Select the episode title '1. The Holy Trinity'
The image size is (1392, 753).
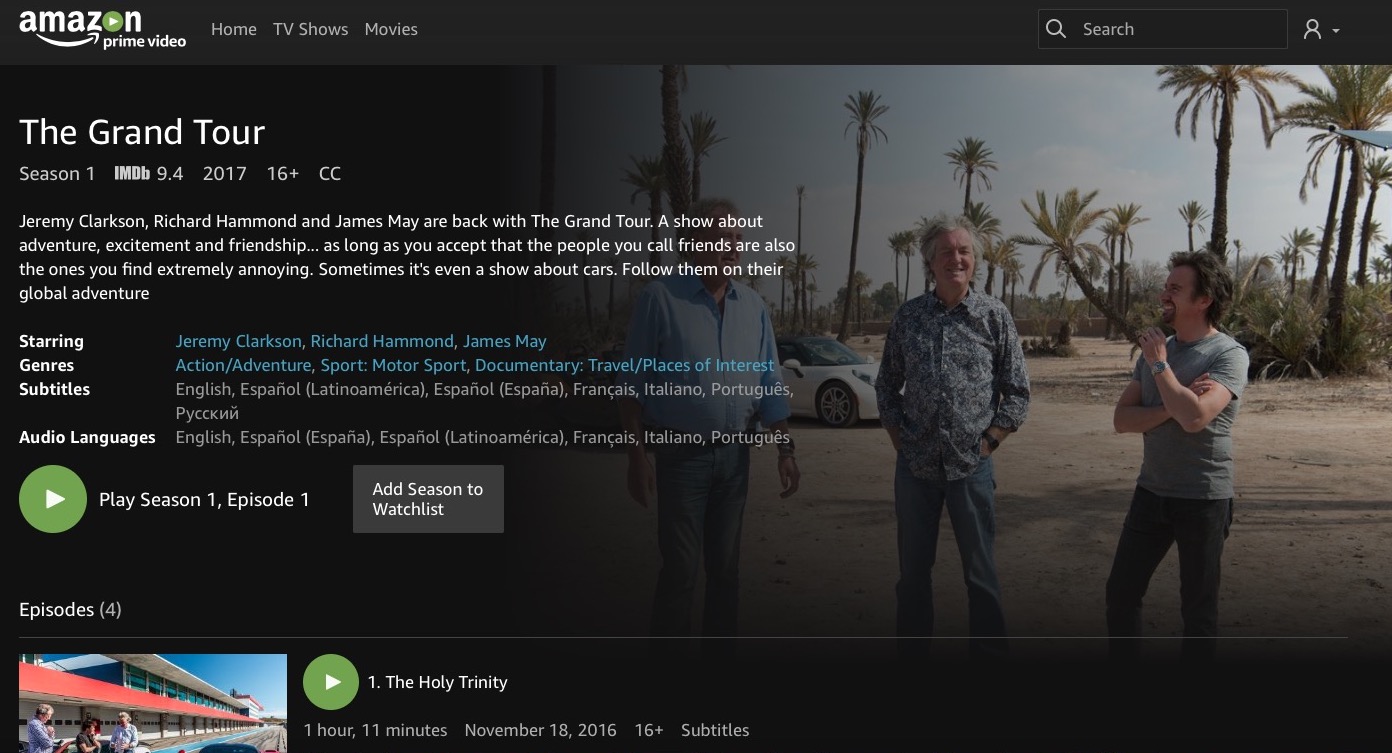[438, 682]
